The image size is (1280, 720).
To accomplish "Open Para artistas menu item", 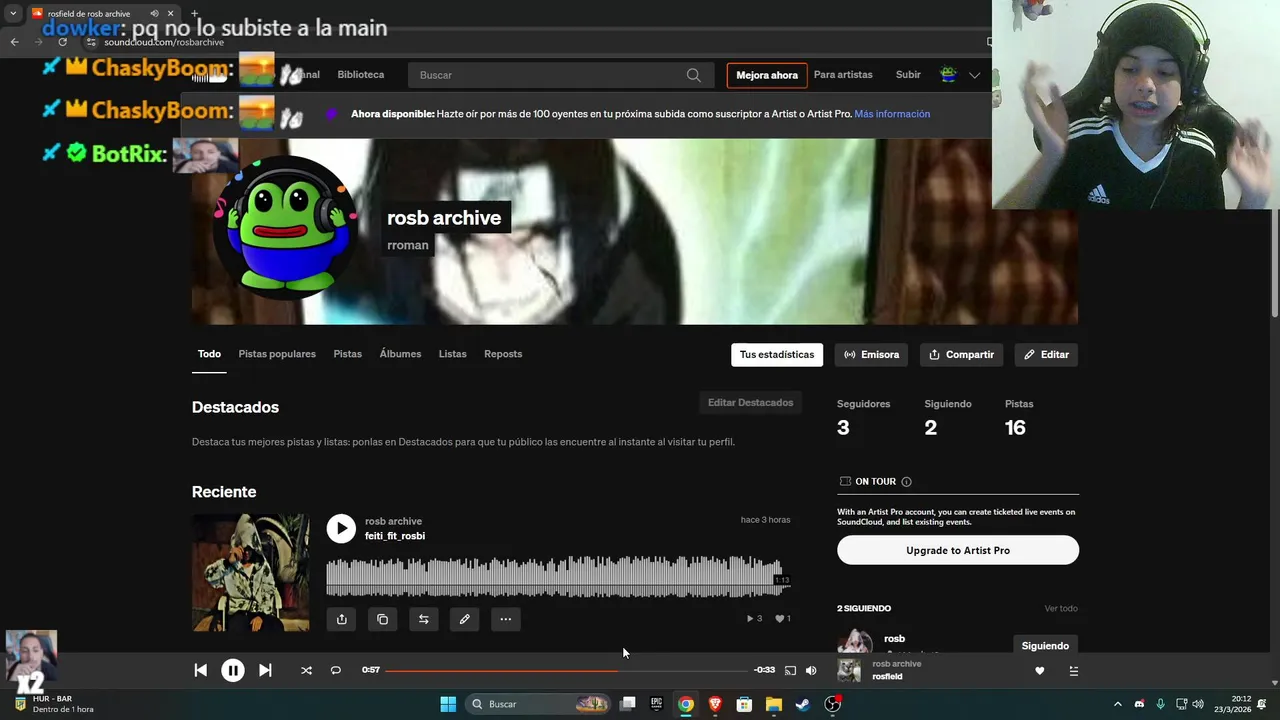I will click(x=843, y=75).
